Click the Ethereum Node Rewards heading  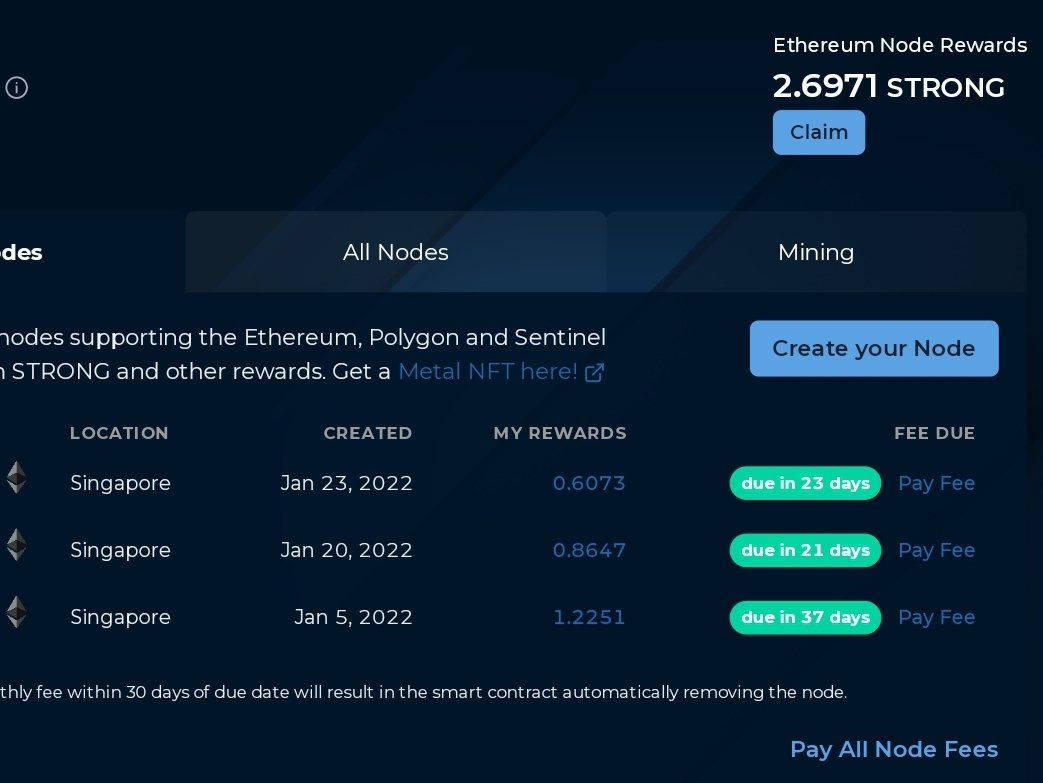pos(900,45)
